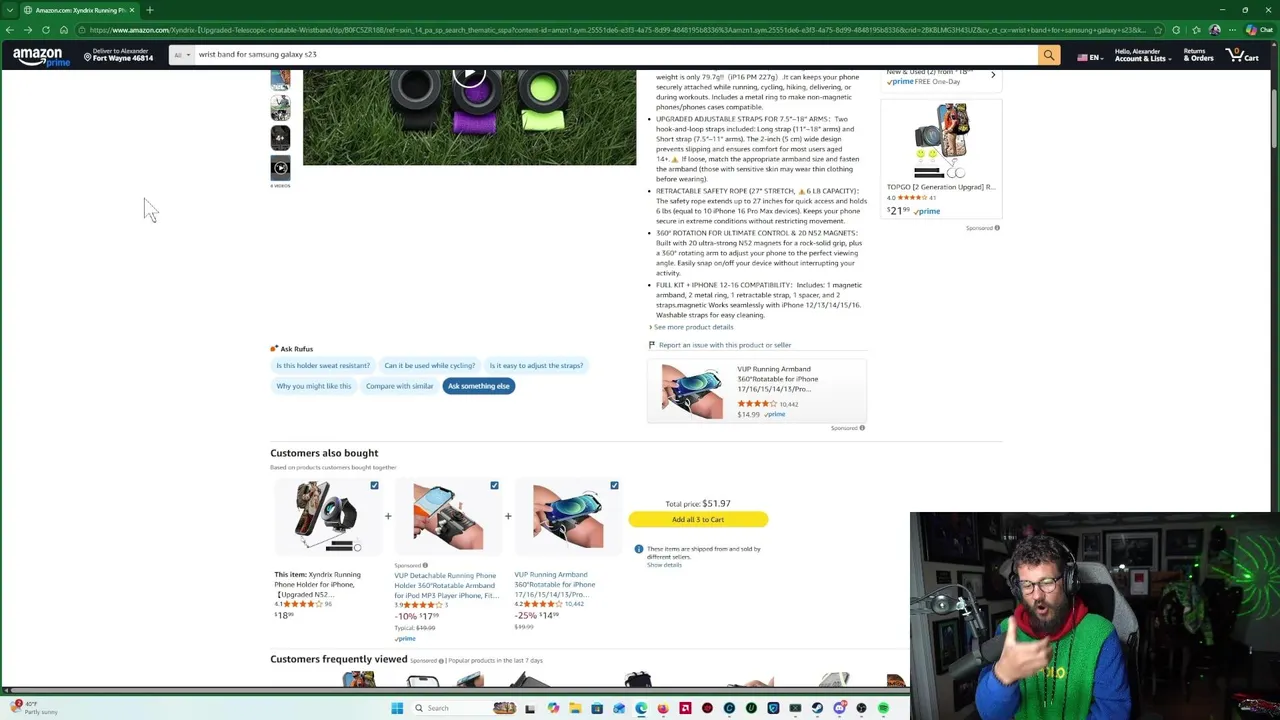Open Returns & Orders
The width and height of the screenshot is (1280, 720).
tap(1198, 55)
